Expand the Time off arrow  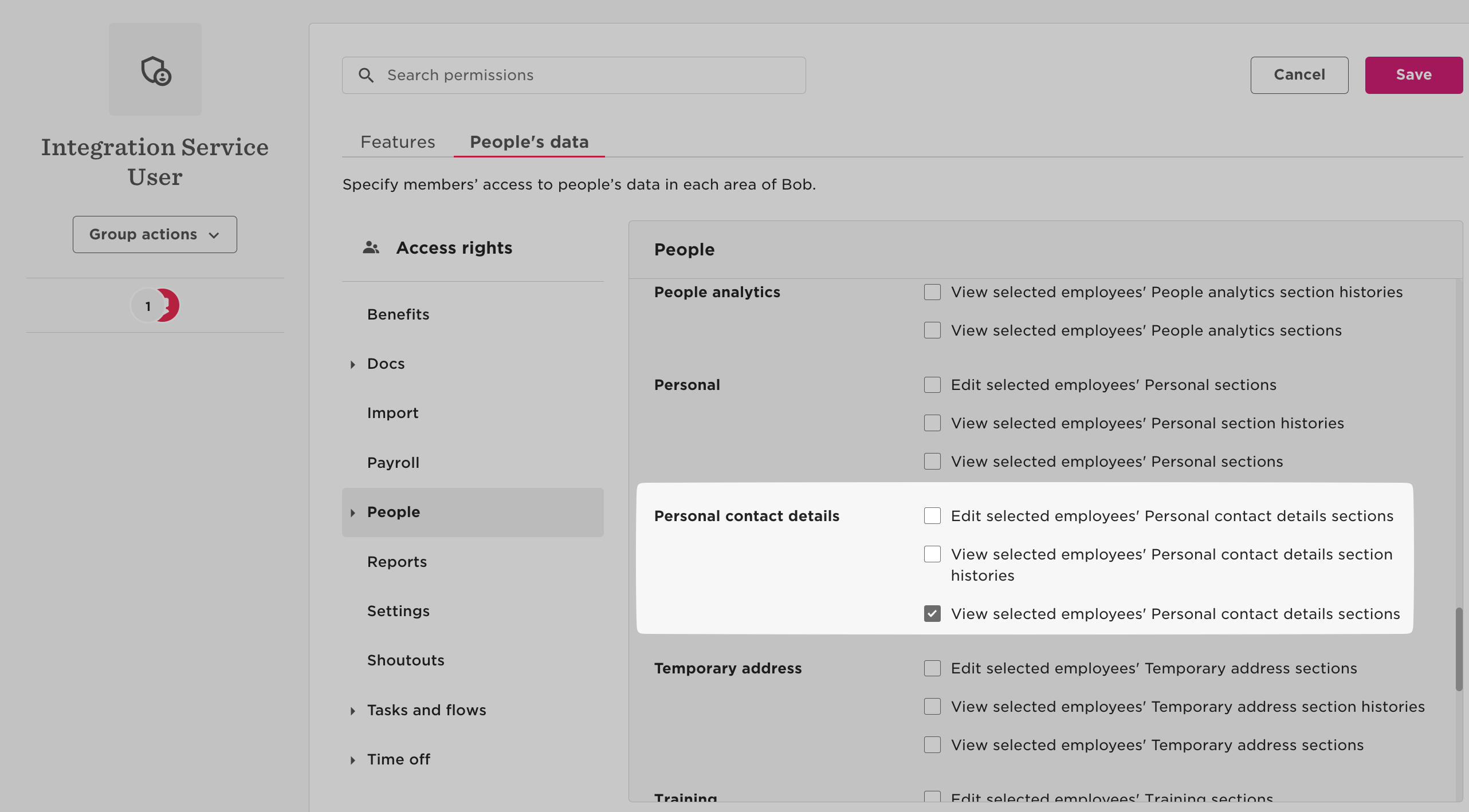pos(353,760)
